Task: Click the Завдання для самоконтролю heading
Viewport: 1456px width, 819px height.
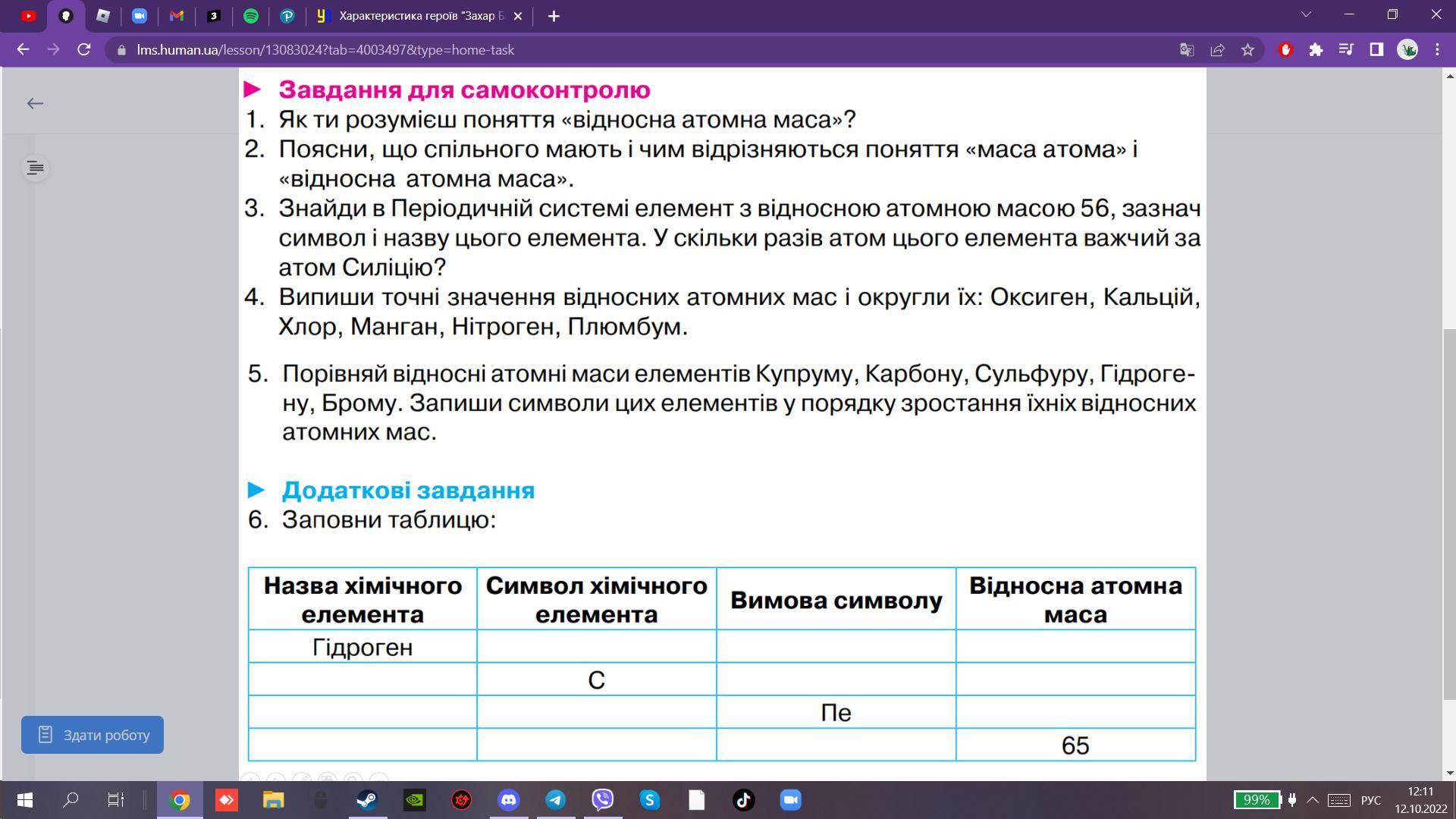Action: pyautogui.click(x=464, y=89)
